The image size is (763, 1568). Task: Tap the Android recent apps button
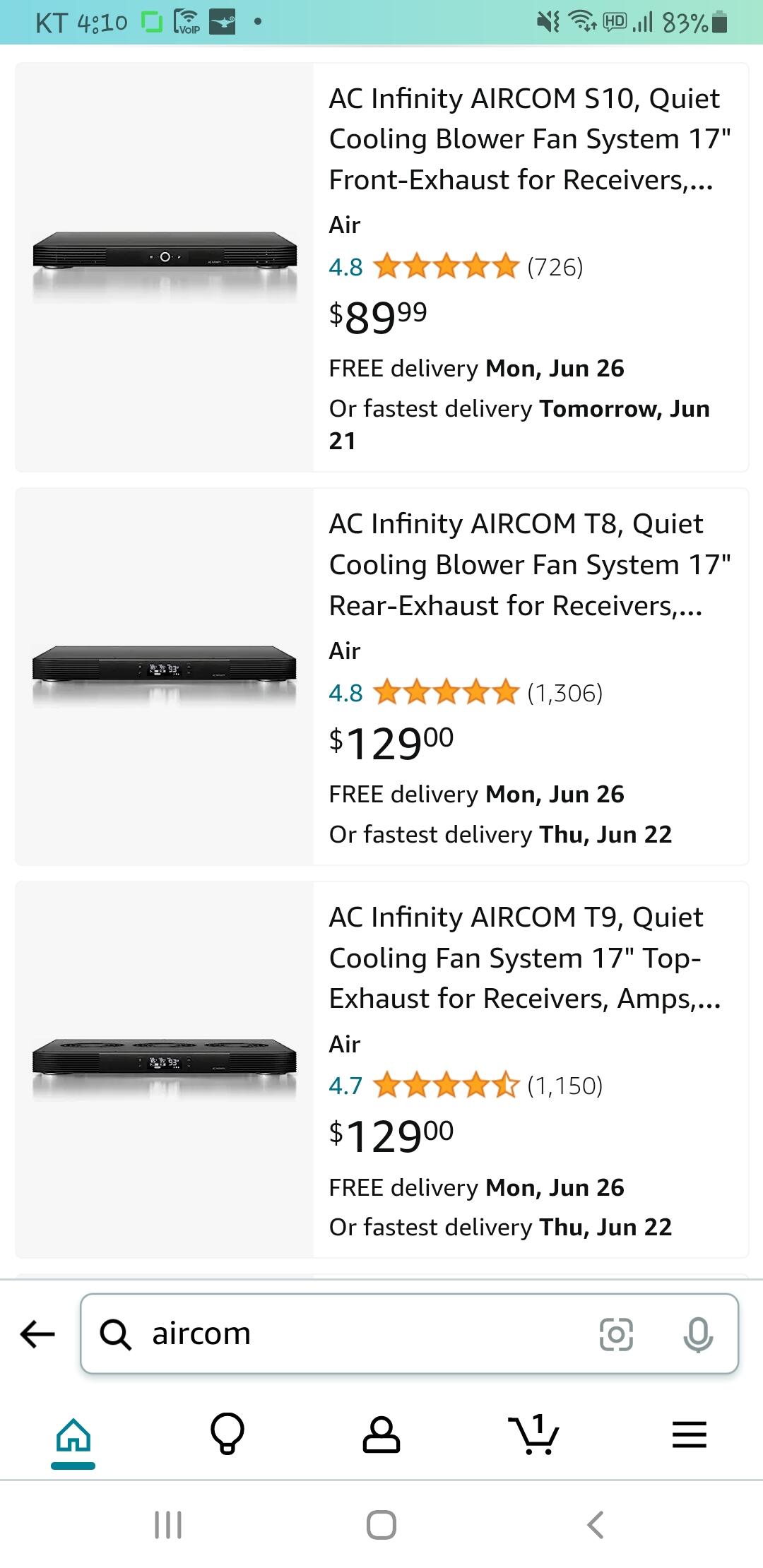tap(168, 1524)
